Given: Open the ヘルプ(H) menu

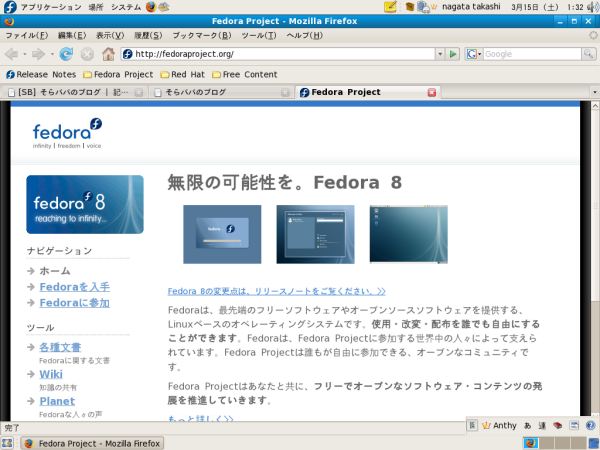Looking at the screenshot, I should [304, 36].
